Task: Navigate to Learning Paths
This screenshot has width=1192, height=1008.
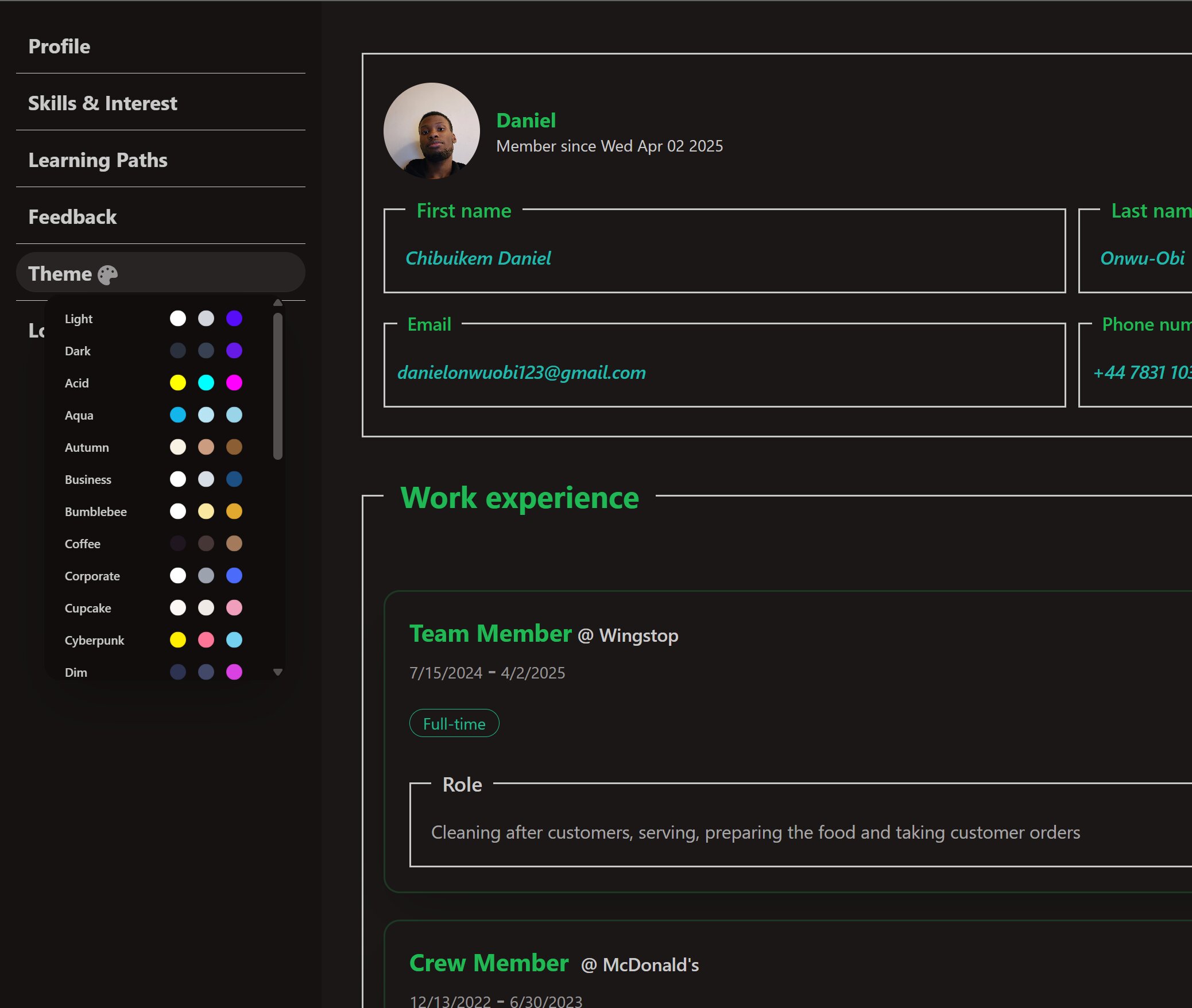Action: [x=98, y=160]
